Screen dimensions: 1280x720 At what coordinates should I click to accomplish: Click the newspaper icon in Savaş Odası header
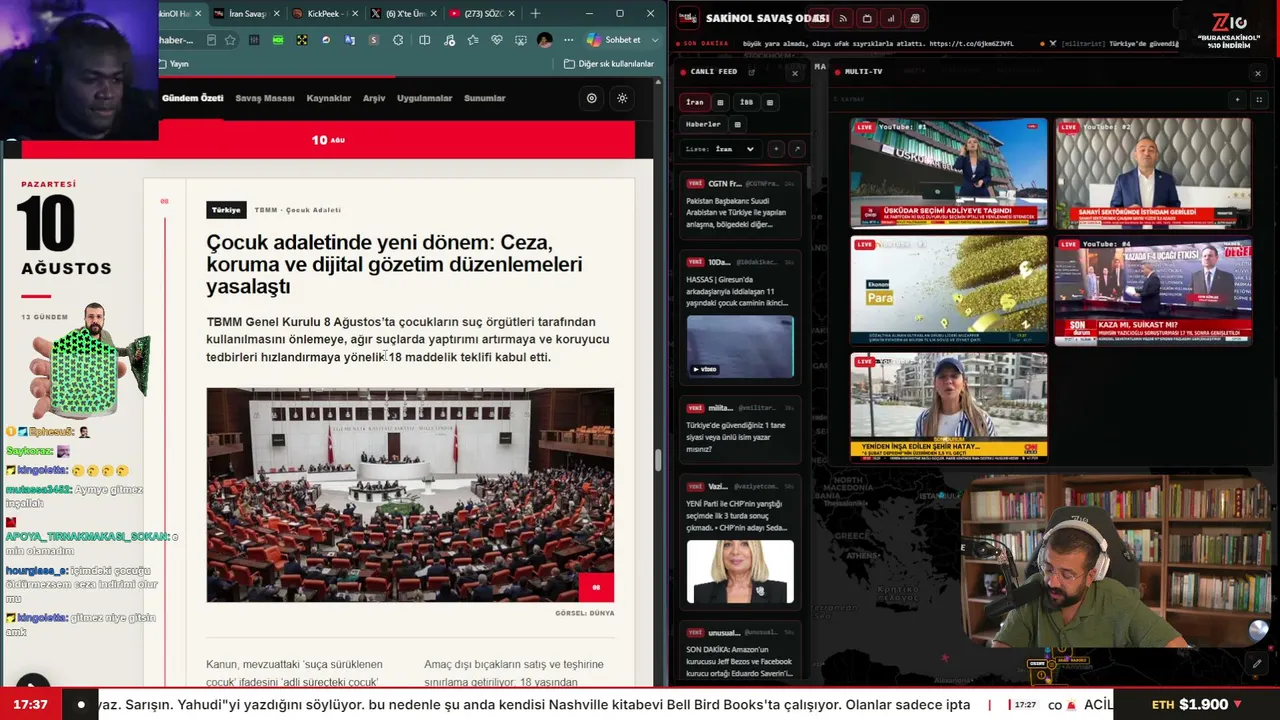tap(915, 19)
